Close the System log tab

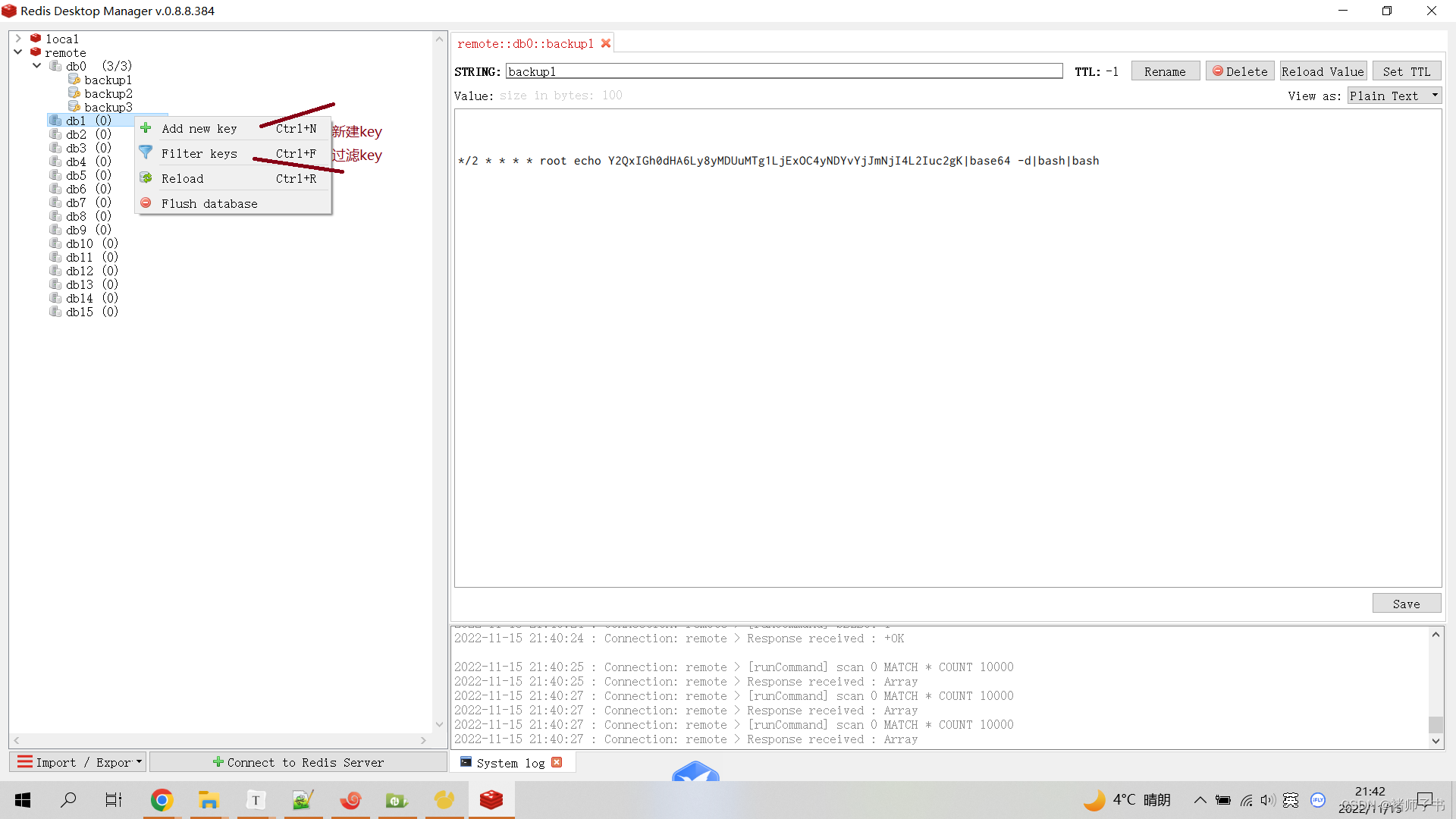[557, 762]
